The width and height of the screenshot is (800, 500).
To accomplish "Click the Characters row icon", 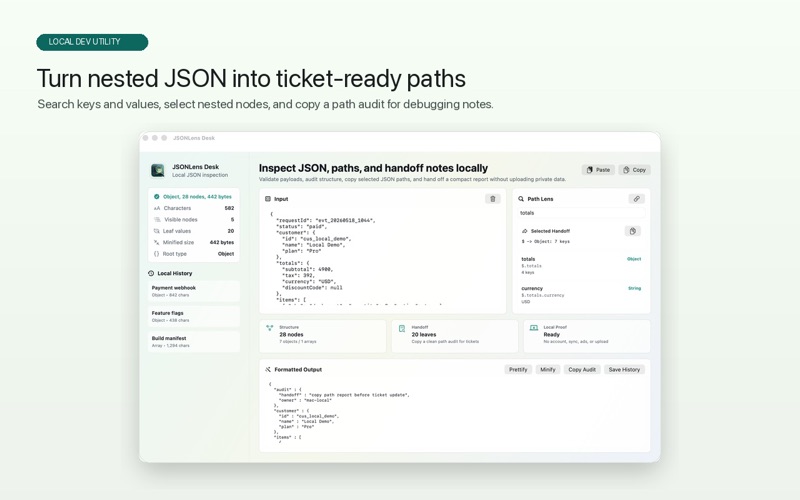I will click(x=157, y=208).
